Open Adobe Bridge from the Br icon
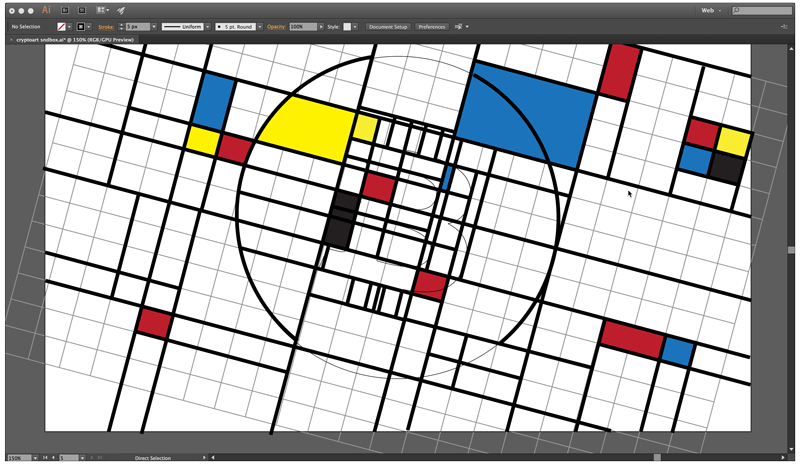800x466 pixels. pos(65,10)
